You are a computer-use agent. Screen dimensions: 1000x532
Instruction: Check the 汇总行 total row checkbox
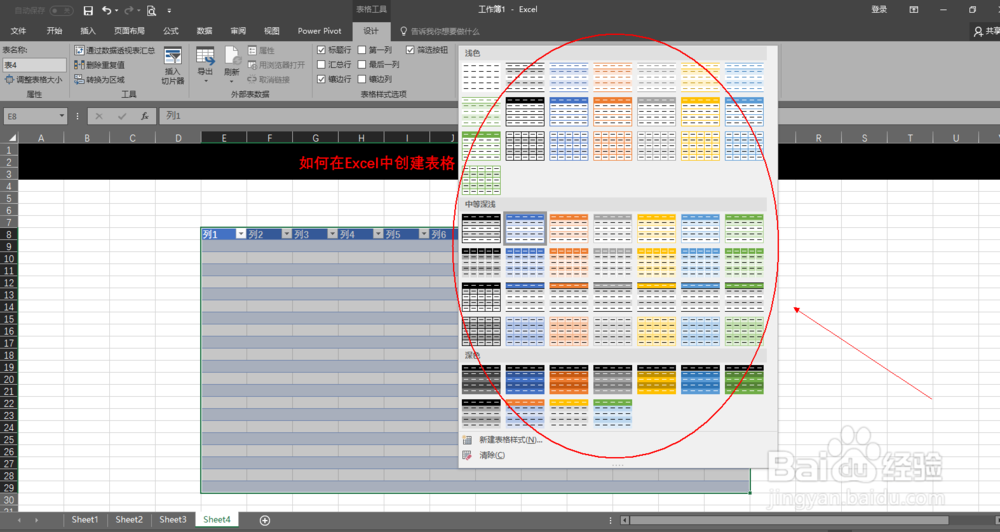click(x=321, y=64)
